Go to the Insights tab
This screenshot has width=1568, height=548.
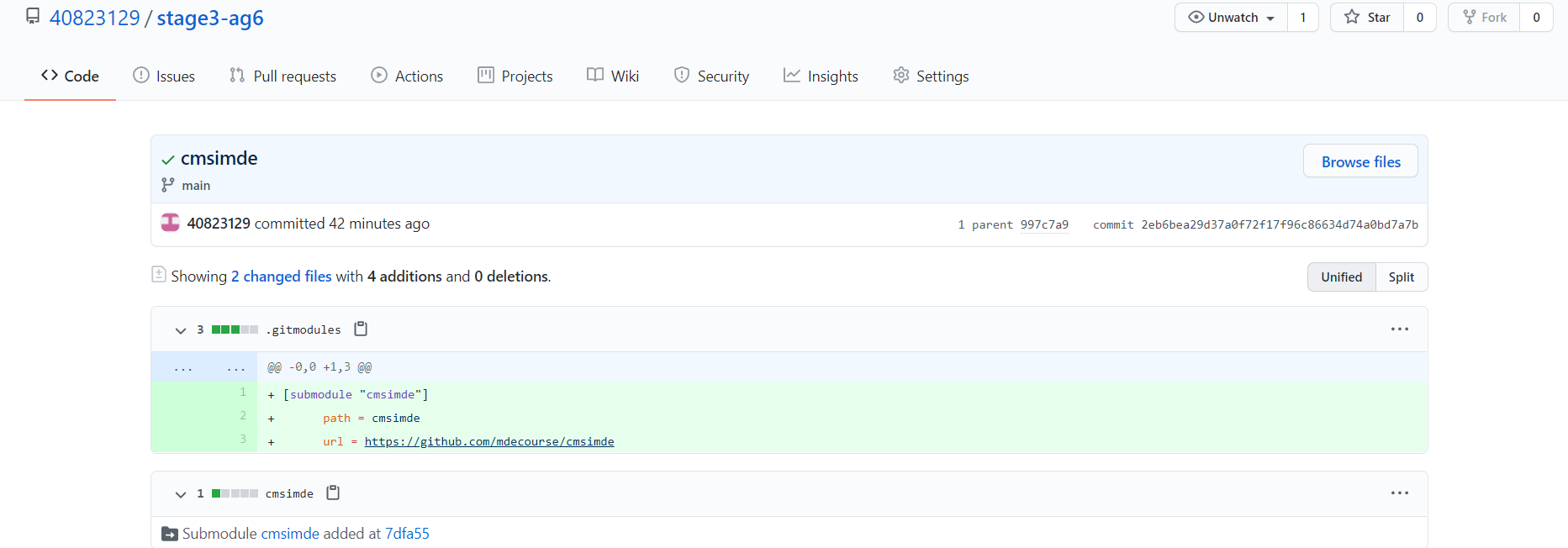(821, 76)
